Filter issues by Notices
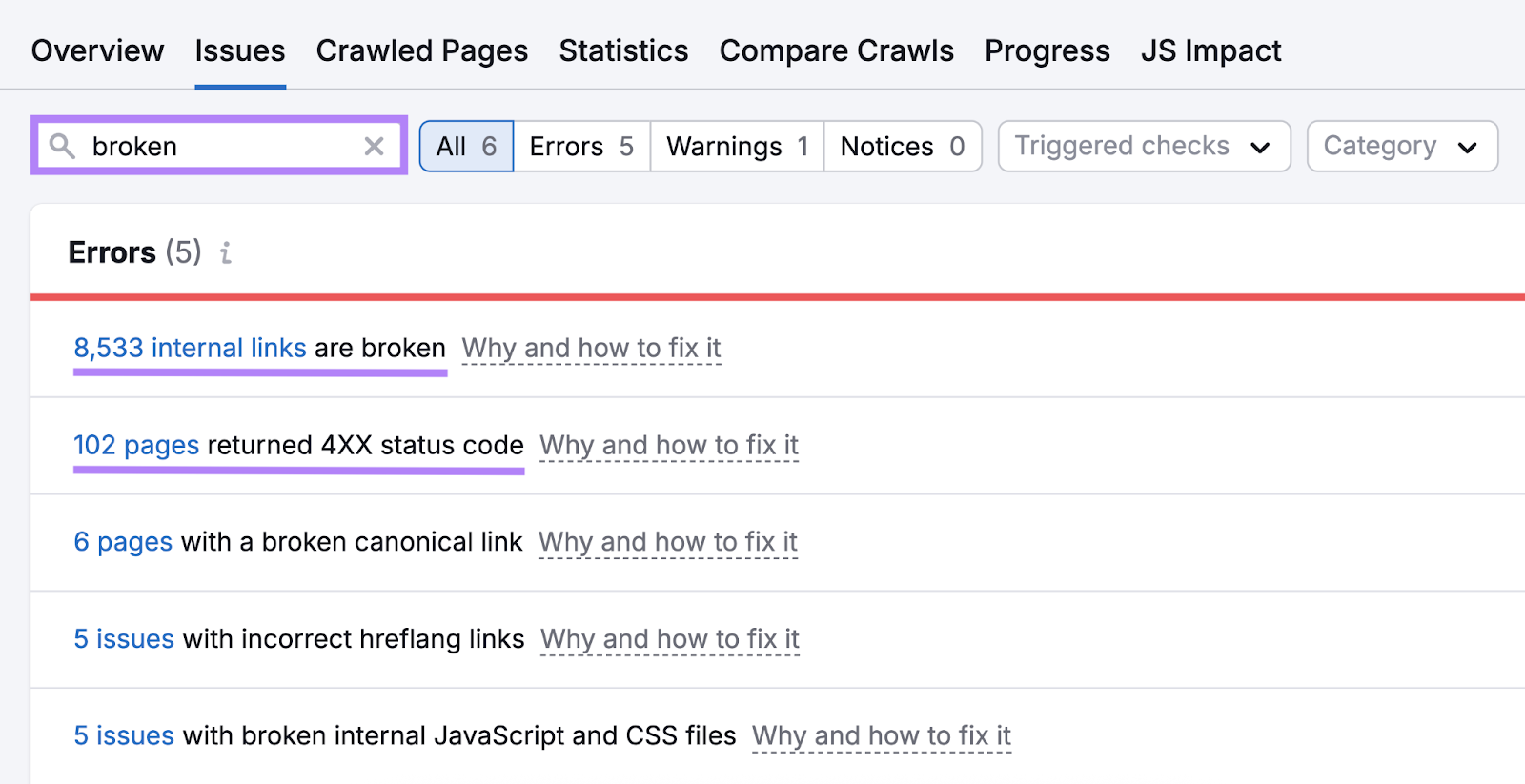 [901, 146]
